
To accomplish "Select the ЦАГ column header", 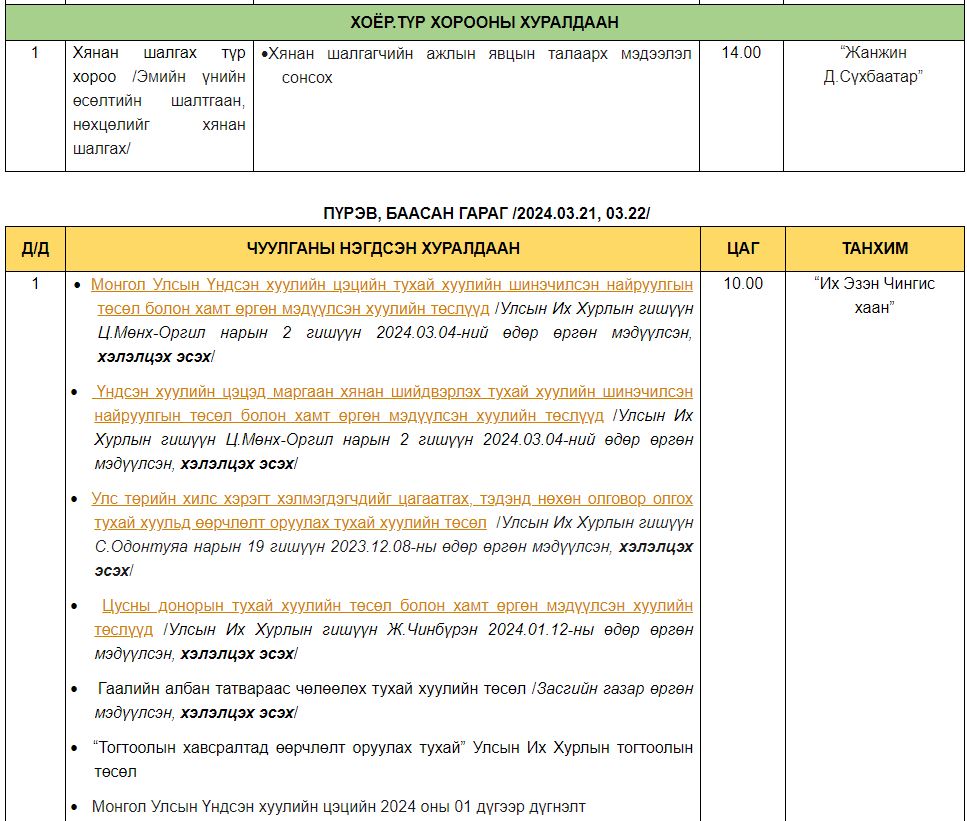I will (x=741, y=248).
